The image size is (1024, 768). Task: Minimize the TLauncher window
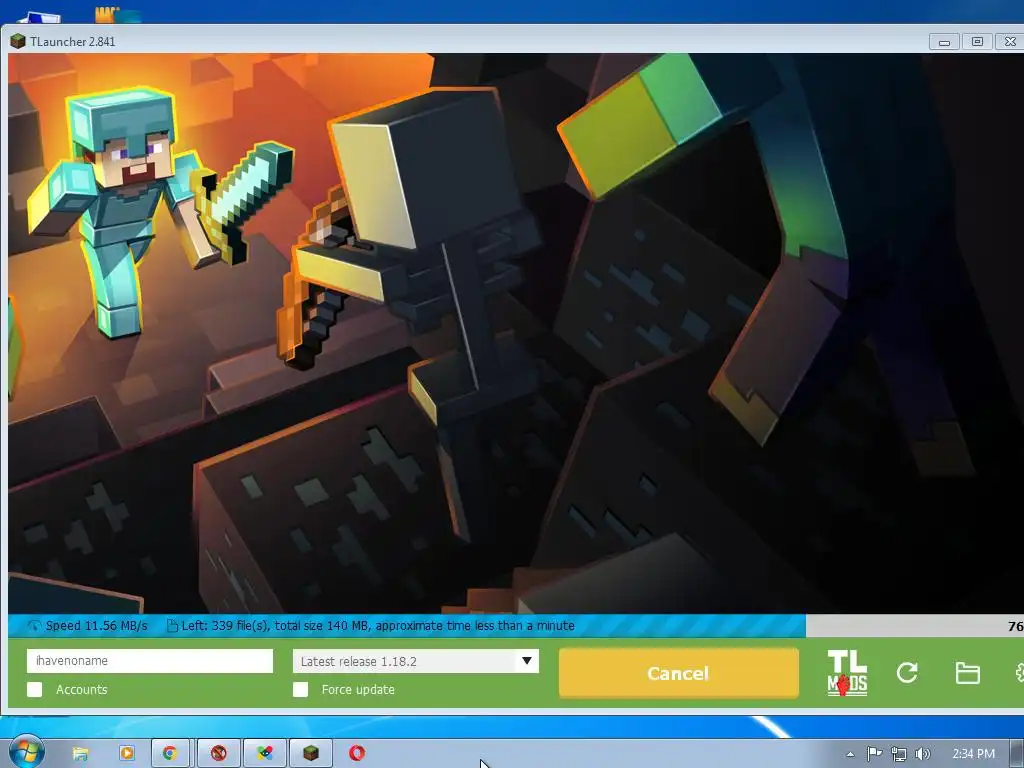[944, 42]
